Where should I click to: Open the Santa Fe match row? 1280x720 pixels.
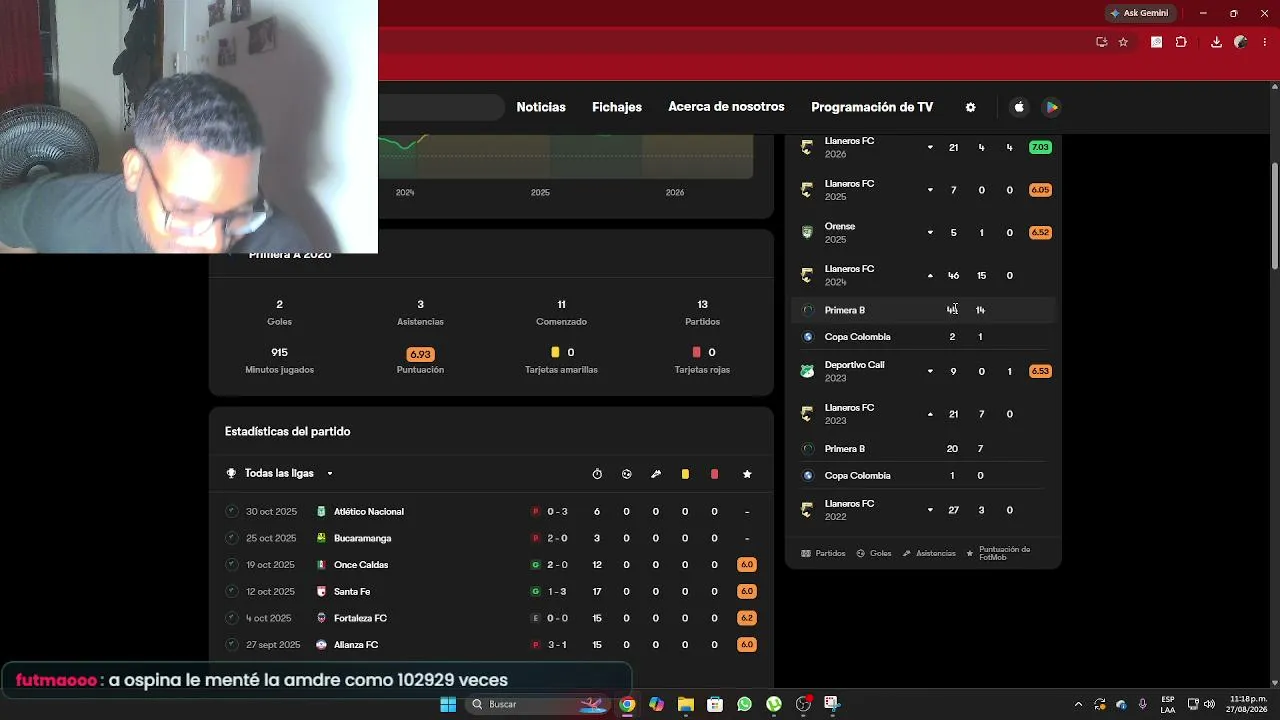(491, 592)
